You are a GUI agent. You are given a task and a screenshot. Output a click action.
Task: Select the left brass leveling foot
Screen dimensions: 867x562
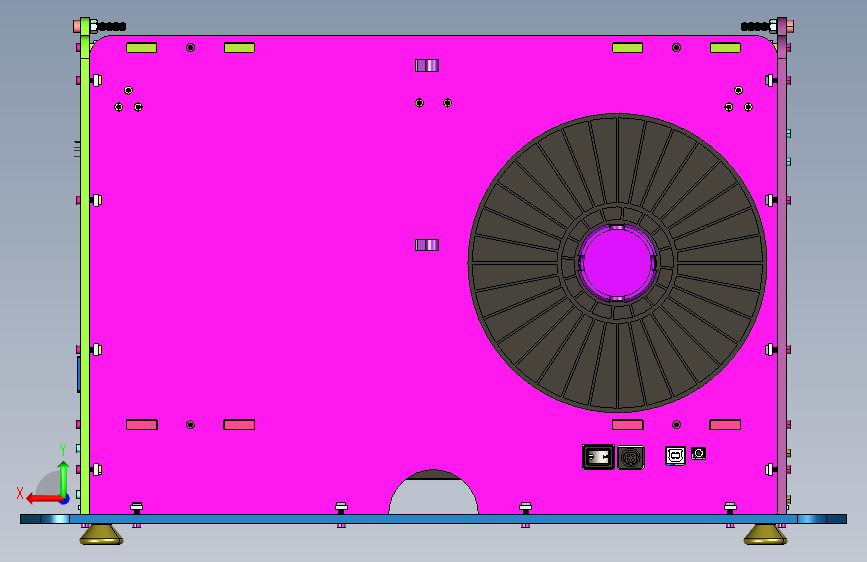(101, 534)
